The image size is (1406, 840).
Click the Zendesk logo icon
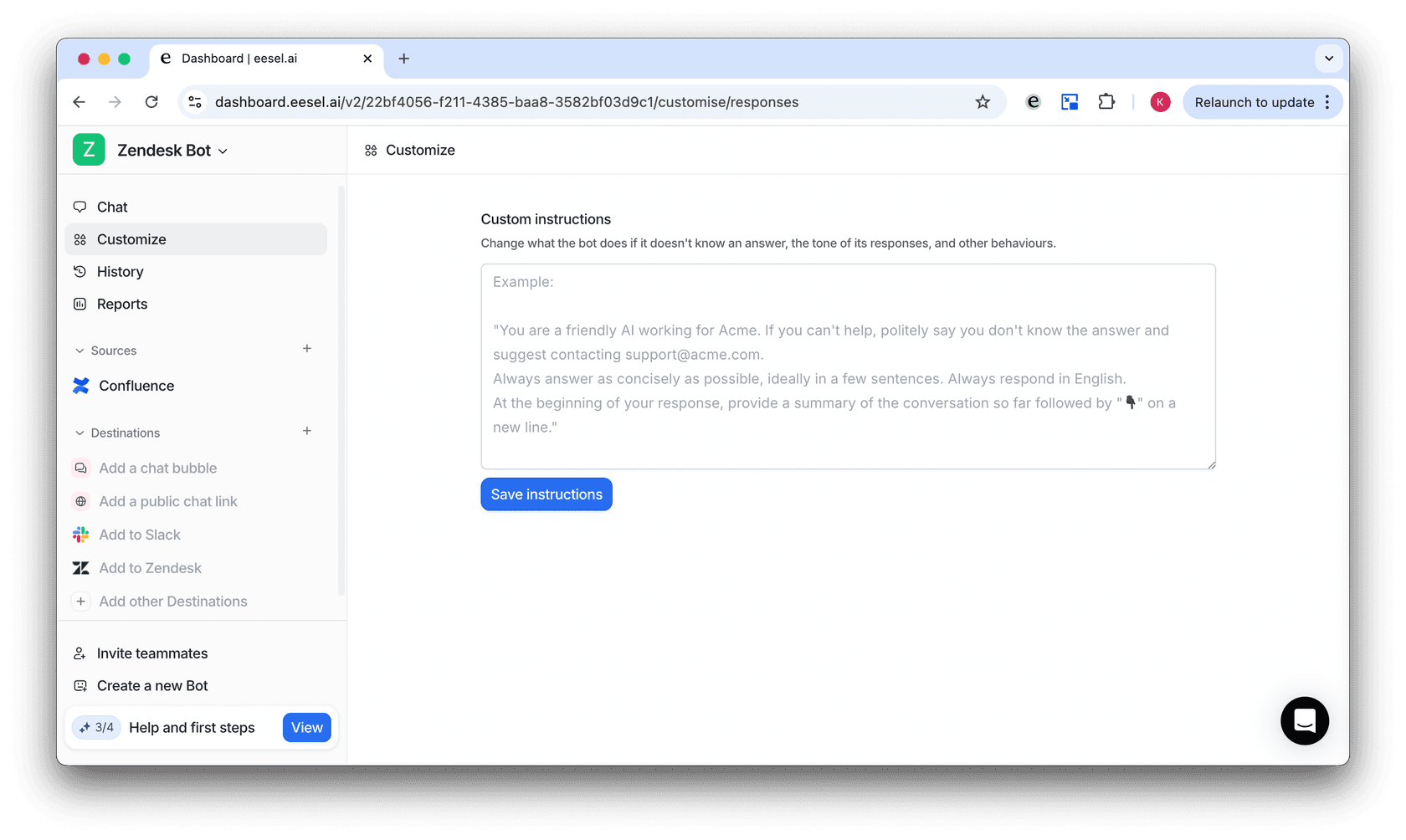coord(81,568)
